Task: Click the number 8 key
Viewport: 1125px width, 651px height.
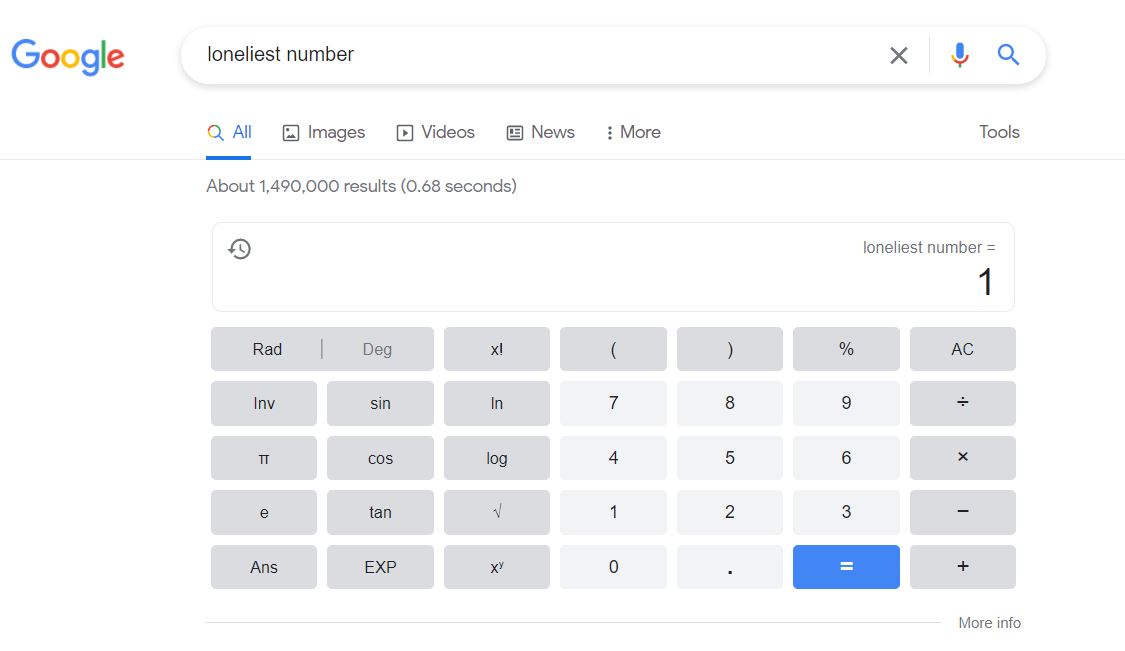Action: (x=730, y=403)
